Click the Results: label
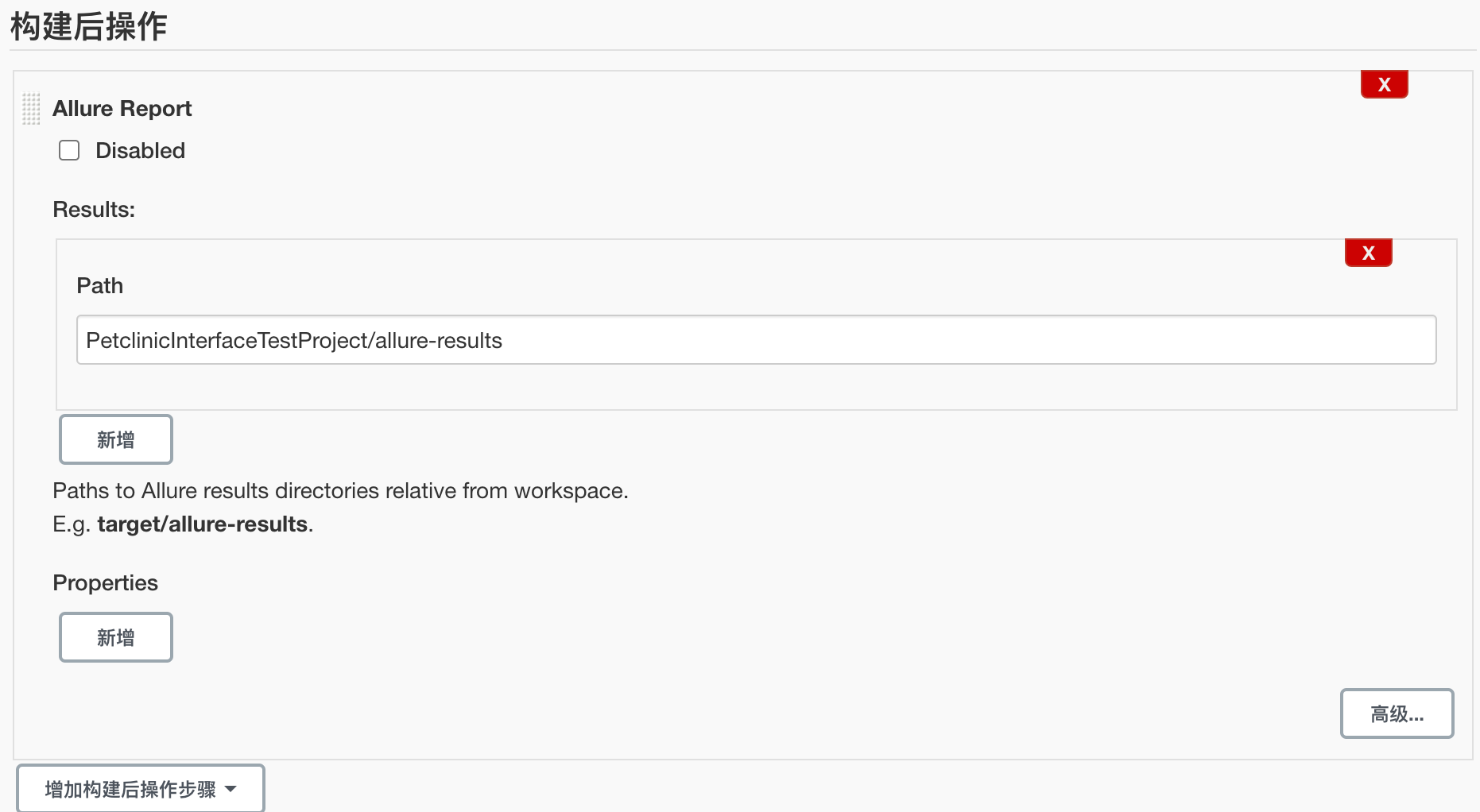The height and width of the screenshot is (812, 1480). (x=94, y=210)
